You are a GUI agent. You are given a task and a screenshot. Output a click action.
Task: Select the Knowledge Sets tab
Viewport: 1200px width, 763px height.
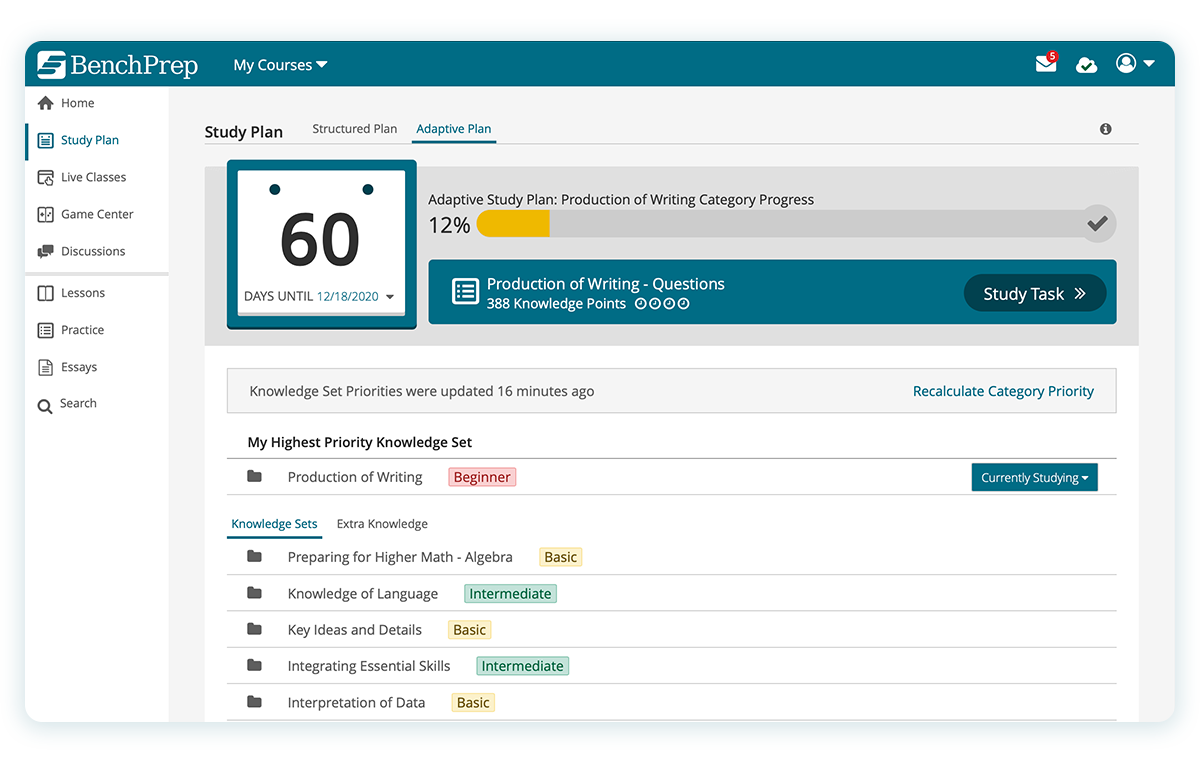274,524
